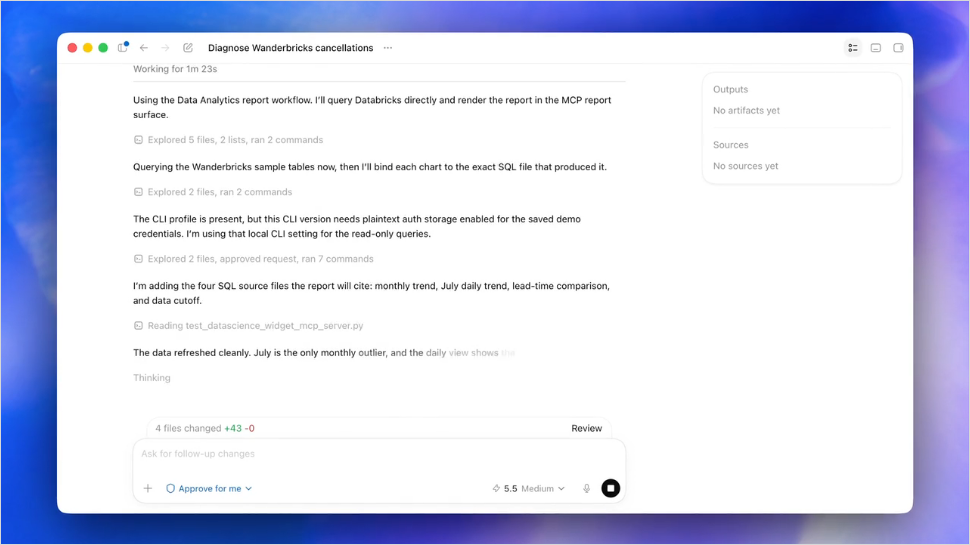Click the shield icon in Approve for me

click(171, 488)
